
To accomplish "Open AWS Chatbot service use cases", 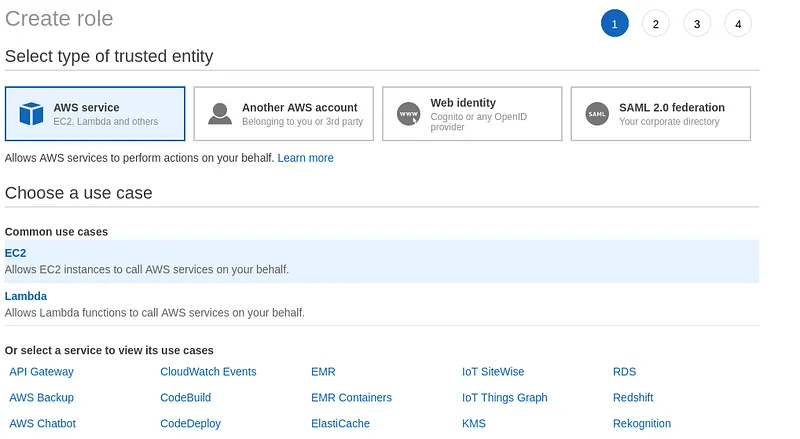I will (x=42, y=424).
